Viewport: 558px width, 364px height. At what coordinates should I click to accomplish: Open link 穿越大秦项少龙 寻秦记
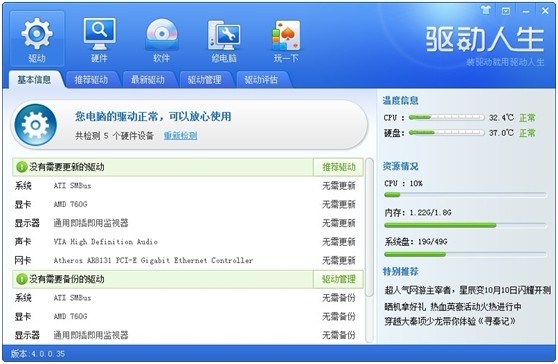tap(449, 321)
